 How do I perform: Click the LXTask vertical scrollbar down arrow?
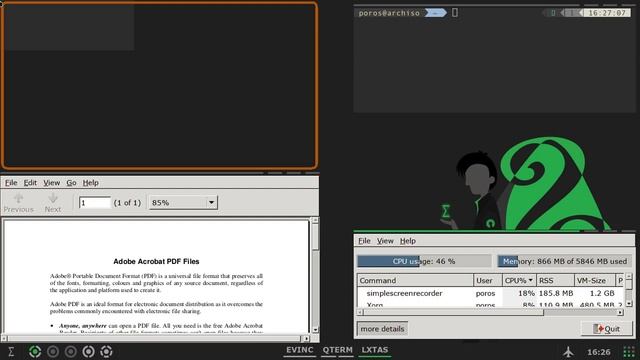pos(629,303)
